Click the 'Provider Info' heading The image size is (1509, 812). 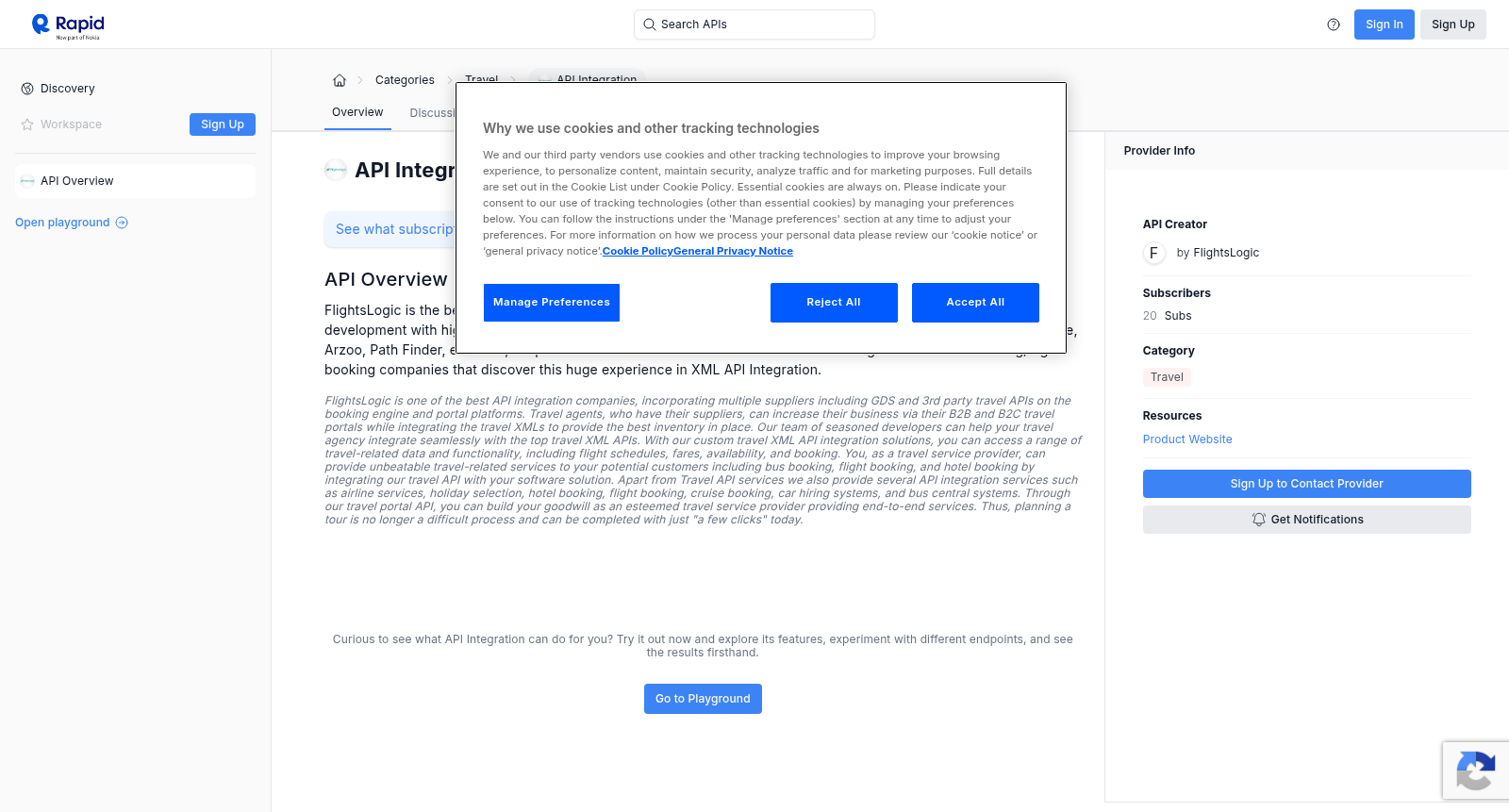[x=1159, y=151]
